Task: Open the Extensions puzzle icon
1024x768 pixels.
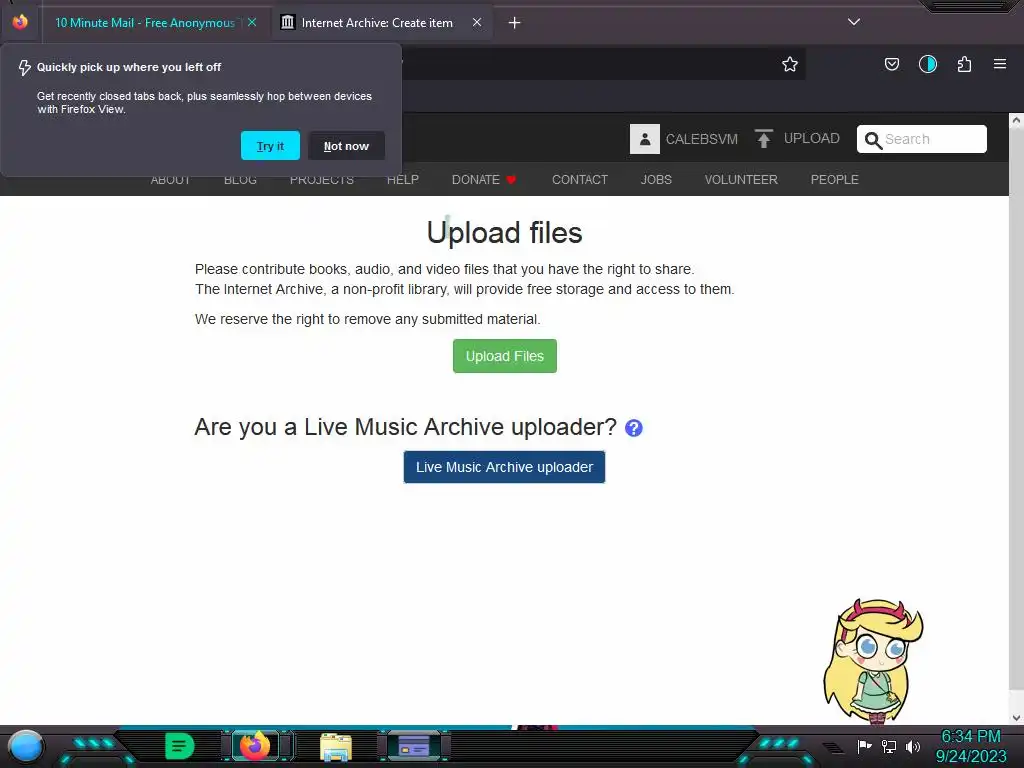Action: coord(964,64)
